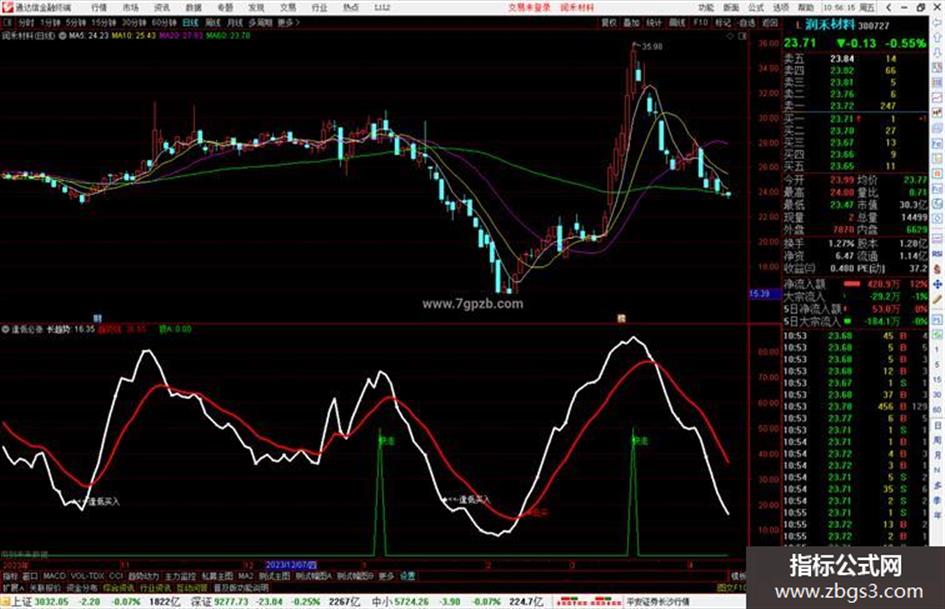Image resolution: width=945 pixels, height=609 pixels.
Task: Click the stock name 润禾材料 header
Action: (x=830, y=25)
